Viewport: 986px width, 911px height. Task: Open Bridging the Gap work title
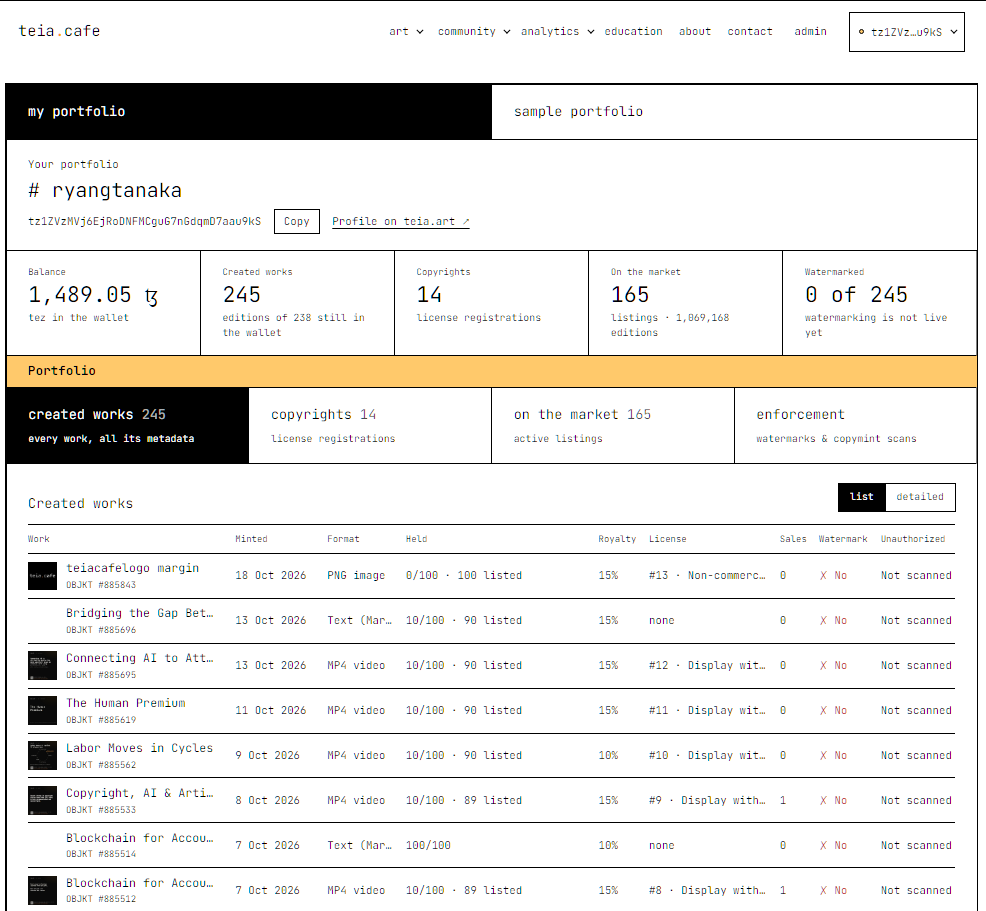pyautogui.click(x=140, y=613)
